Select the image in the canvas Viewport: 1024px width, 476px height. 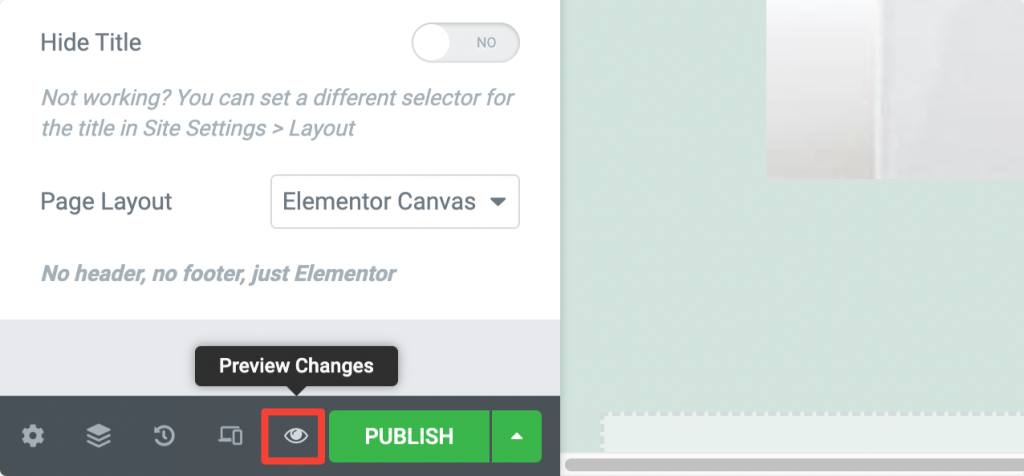[x=895, y=89]
